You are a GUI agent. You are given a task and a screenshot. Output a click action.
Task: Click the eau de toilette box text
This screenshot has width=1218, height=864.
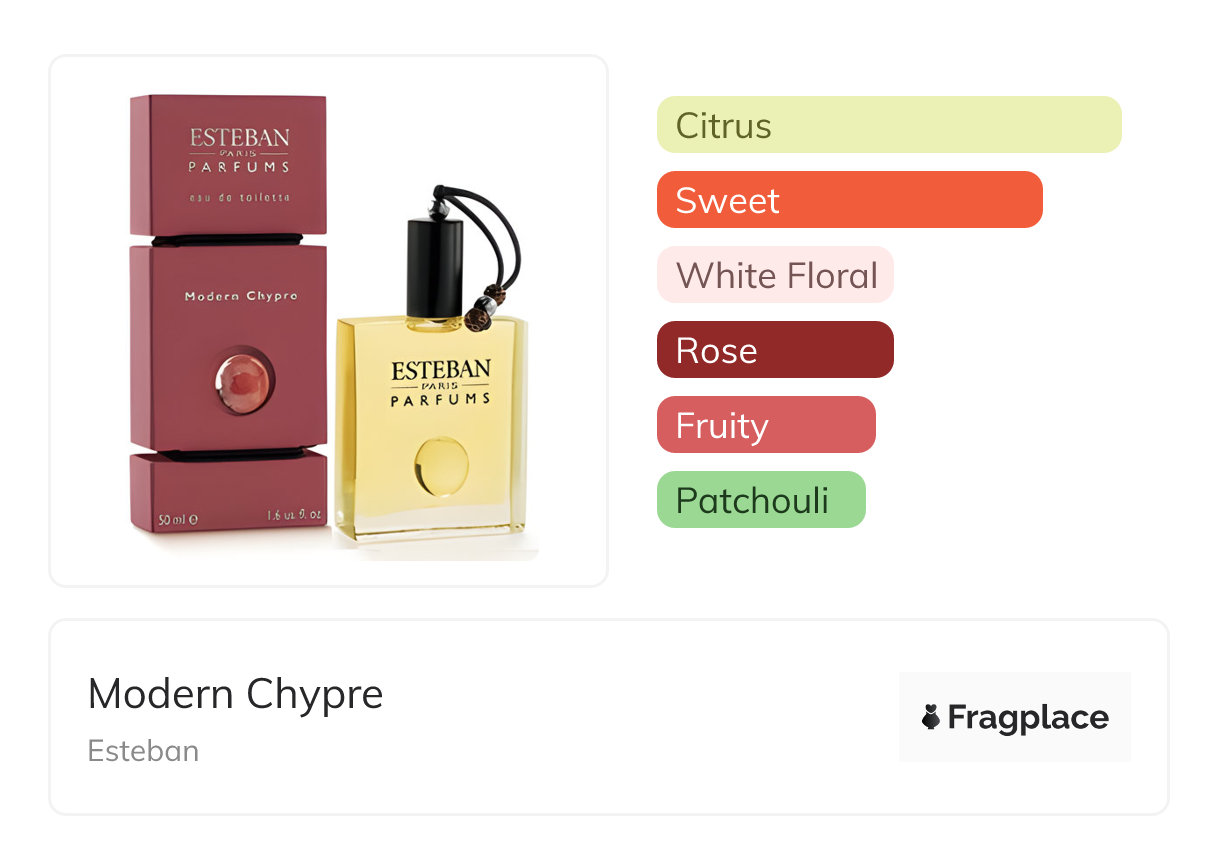tap(239, 198)
